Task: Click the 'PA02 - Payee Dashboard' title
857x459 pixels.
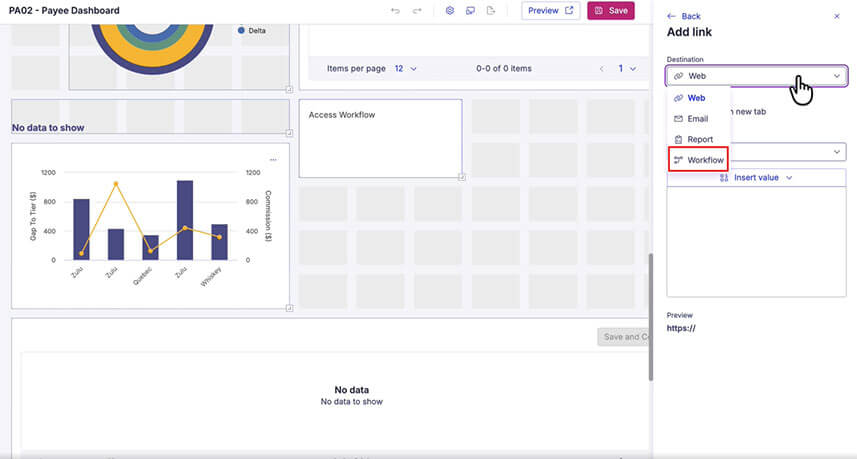Action: point(64,10)
